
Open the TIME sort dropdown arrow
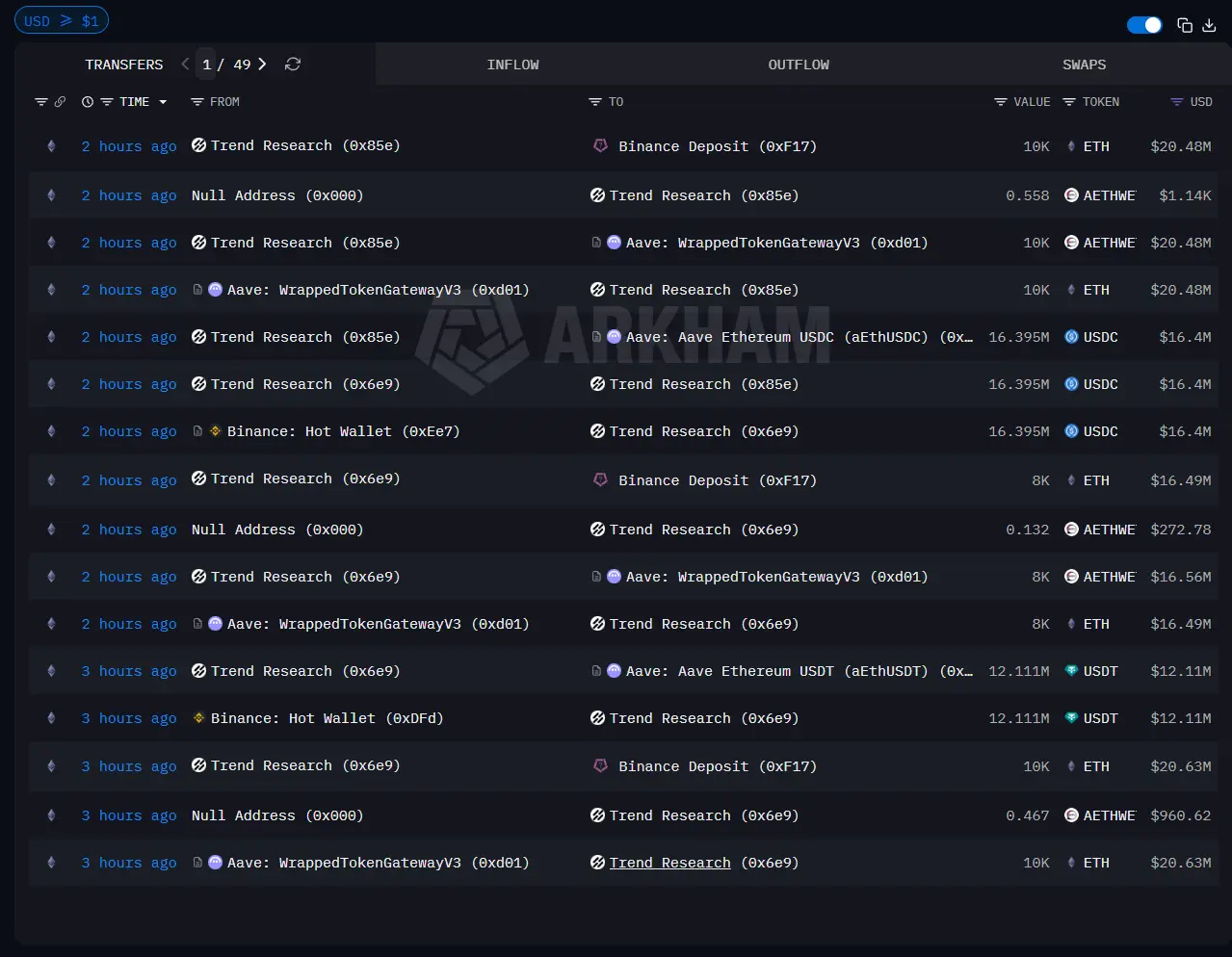[x=163, y=102]
